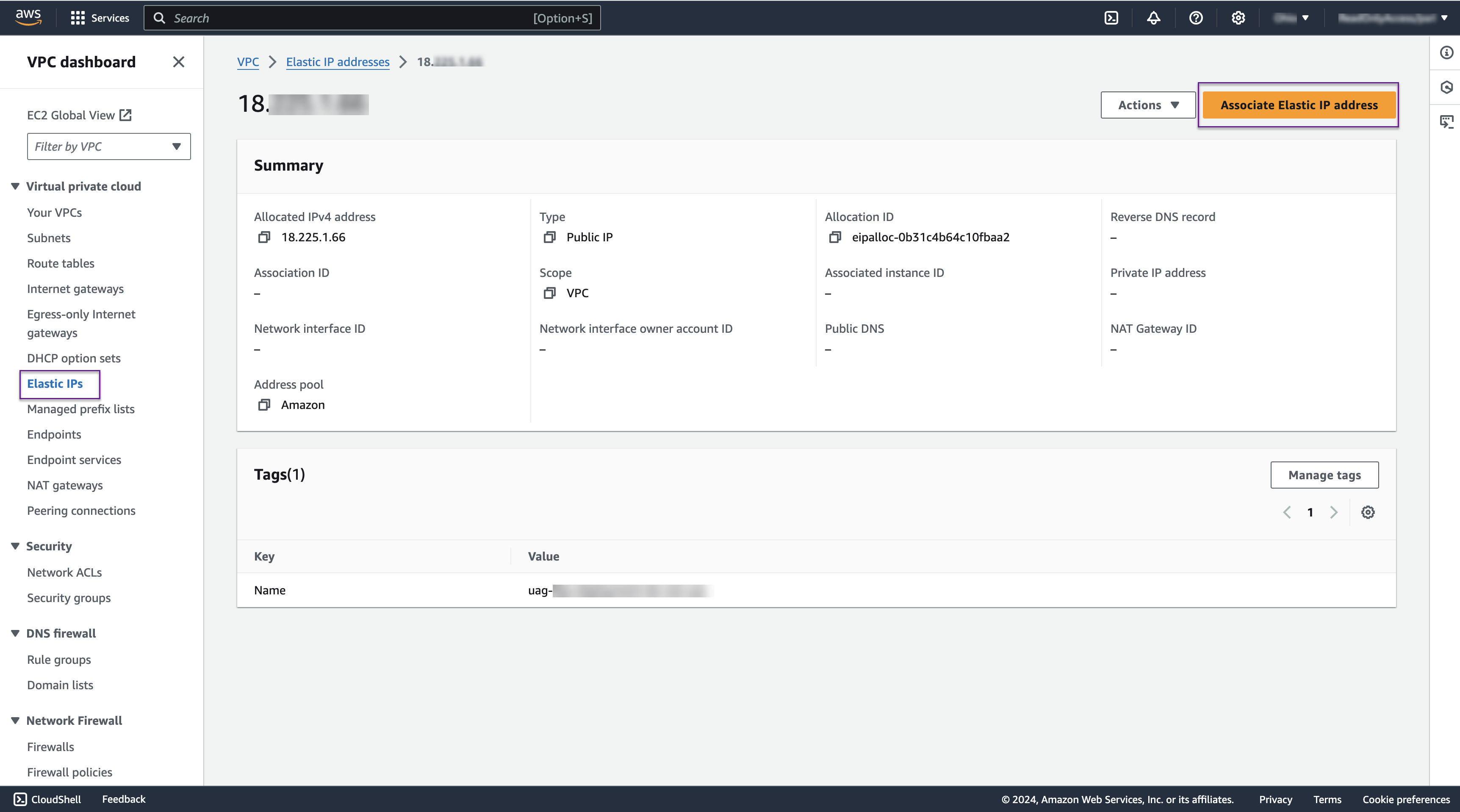The width and height of the screenshot is (1460, 812).
Task: Close the VPC dashboard side panel
Action: click(x=179, y=62)
